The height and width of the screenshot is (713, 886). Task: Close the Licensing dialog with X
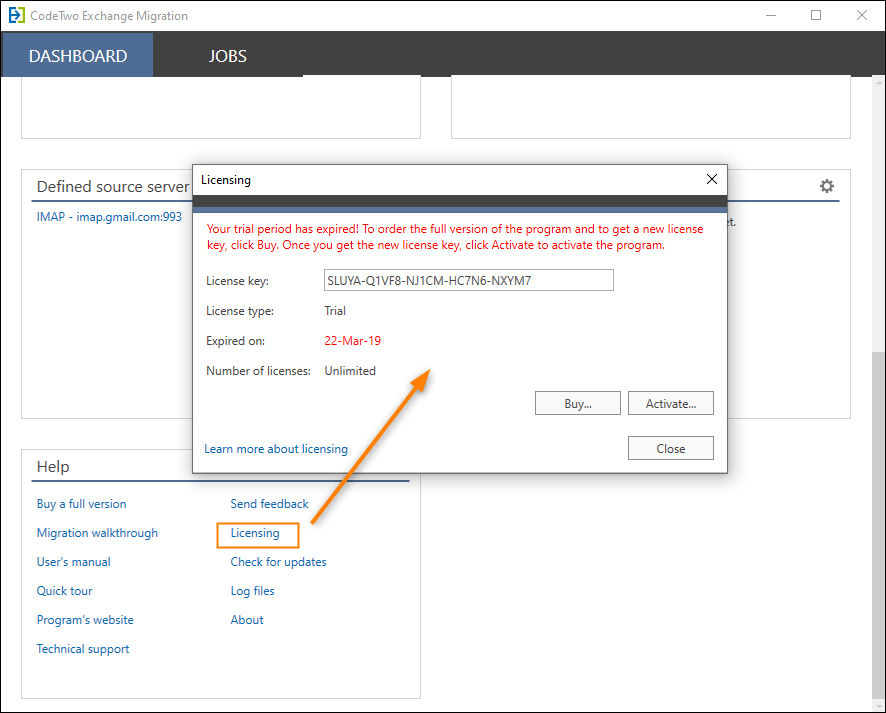point(711,179)
